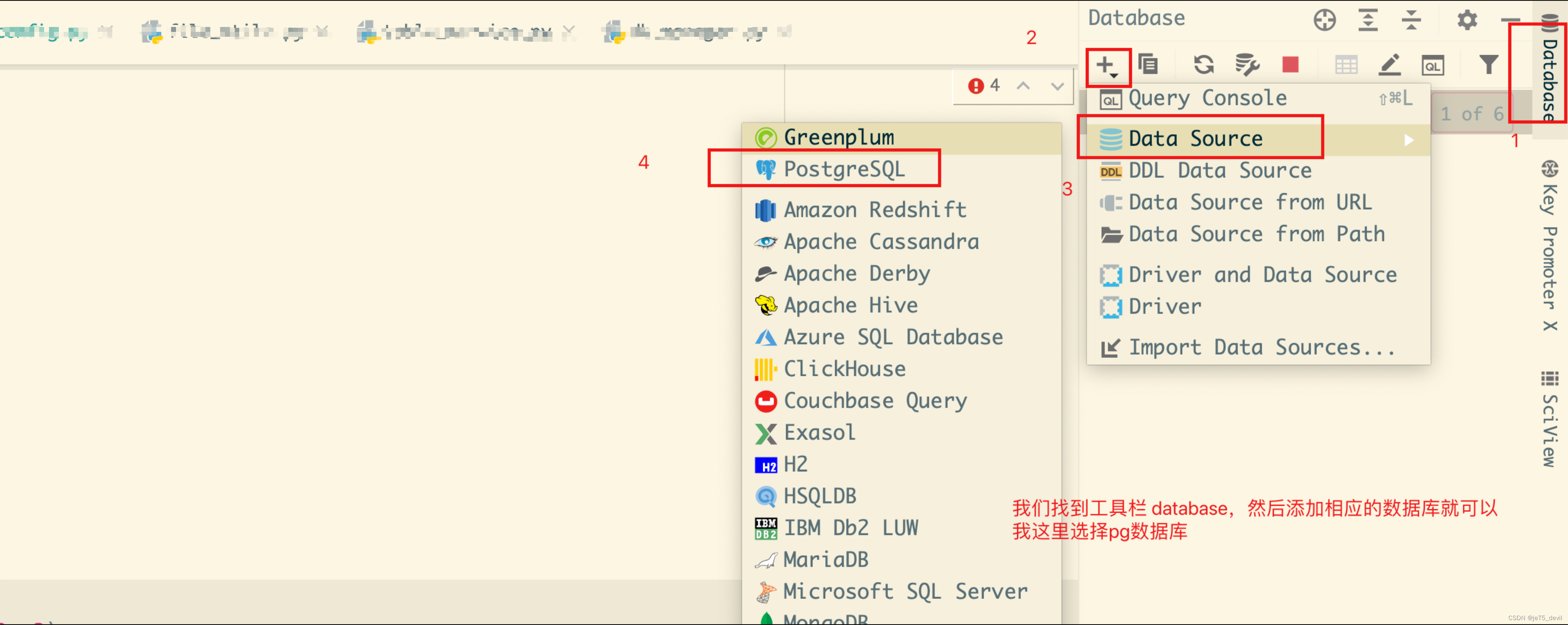Screen dimensions: 1568x625
Task: Select Azure SQL Database entry
Action: pyautogui.click(x=902, y=337)
